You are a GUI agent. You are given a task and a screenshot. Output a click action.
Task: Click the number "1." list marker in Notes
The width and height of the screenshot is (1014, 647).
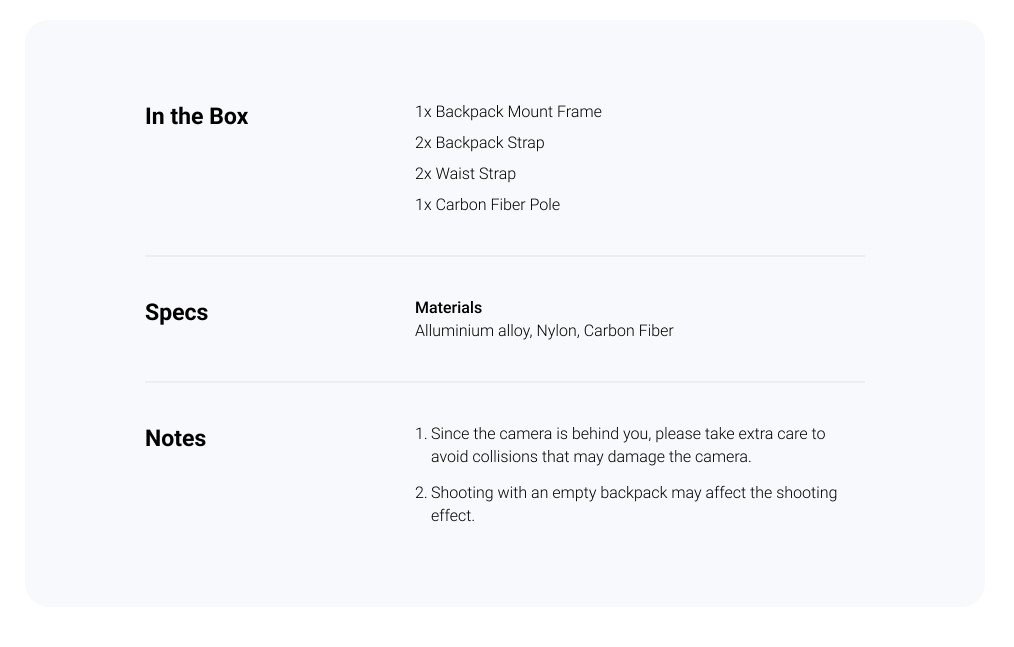click(421, 433)
